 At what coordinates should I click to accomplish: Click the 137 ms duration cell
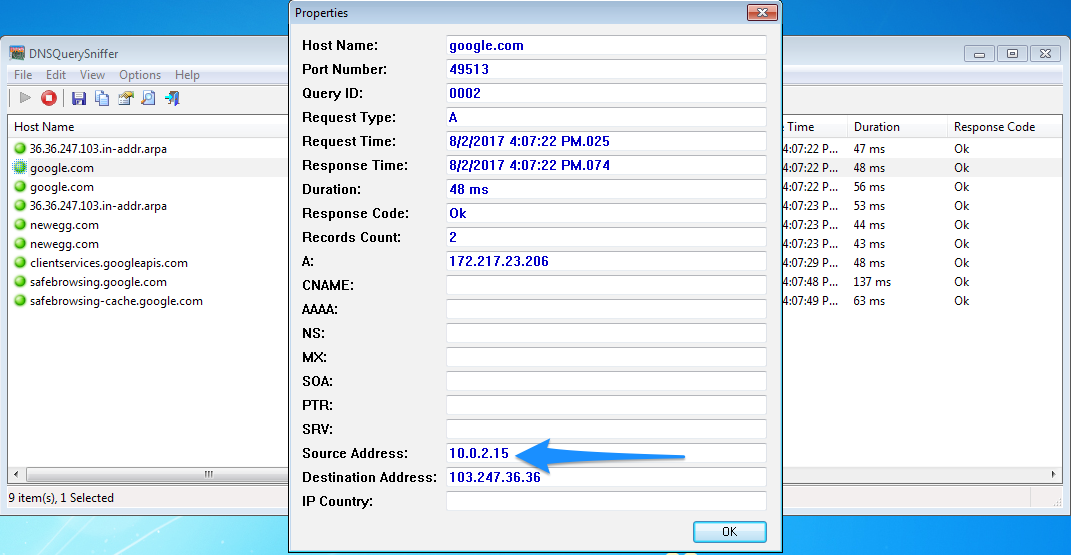872,282
